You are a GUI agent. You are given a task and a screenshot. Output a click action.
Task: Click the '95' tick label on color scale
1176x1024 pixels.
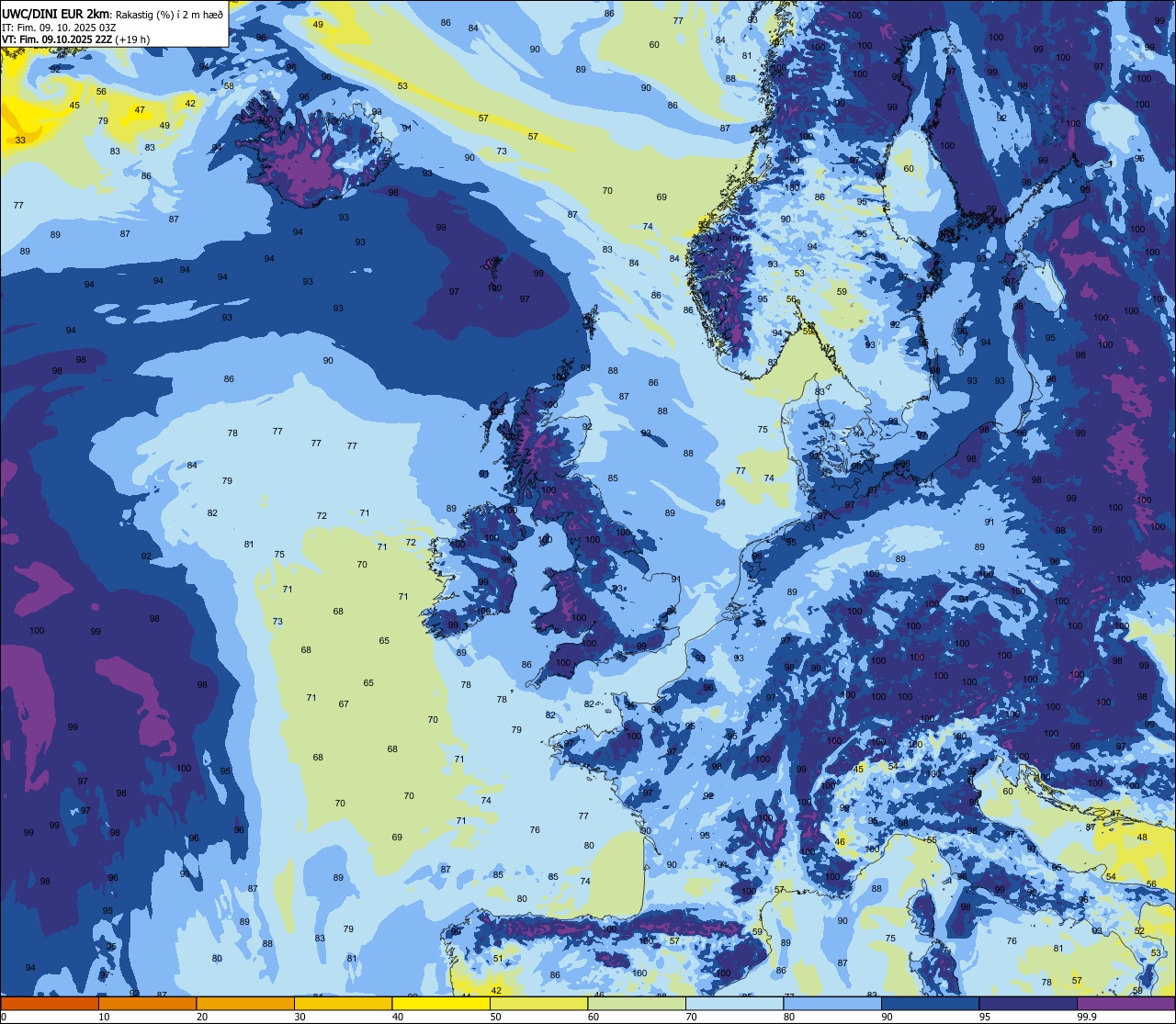pyautogui.click(x=986, y=1017)
